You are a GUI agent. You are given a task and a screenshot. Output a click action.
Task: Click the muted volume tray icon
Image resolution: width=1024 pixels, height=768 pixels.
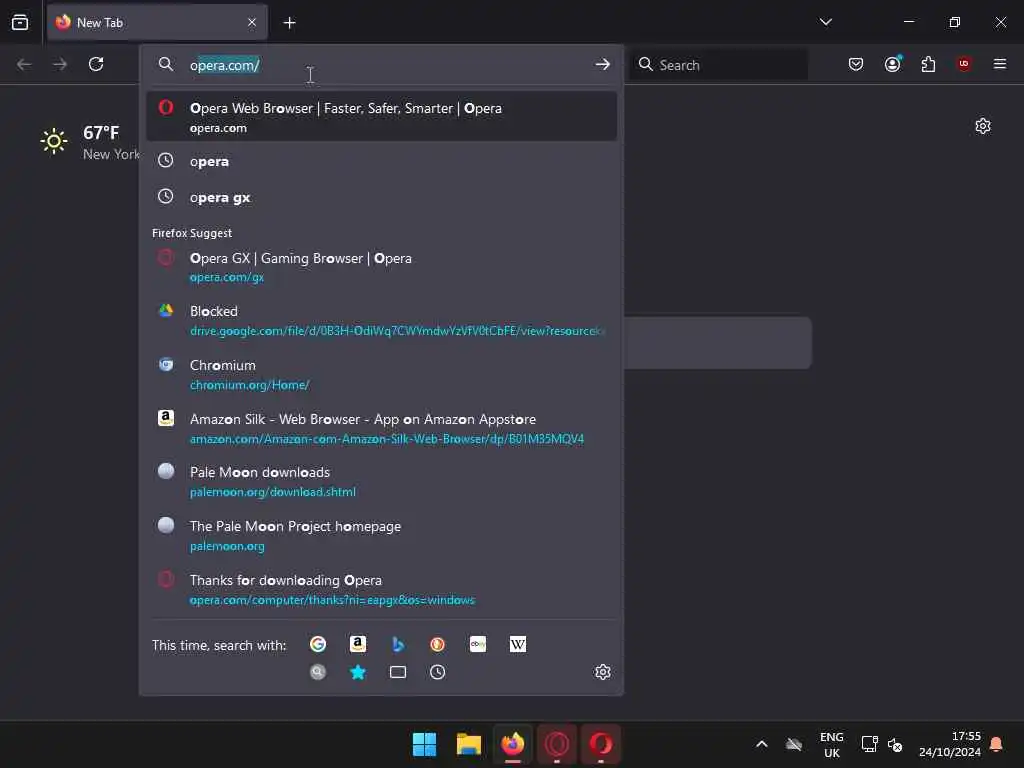click(895, 744)
